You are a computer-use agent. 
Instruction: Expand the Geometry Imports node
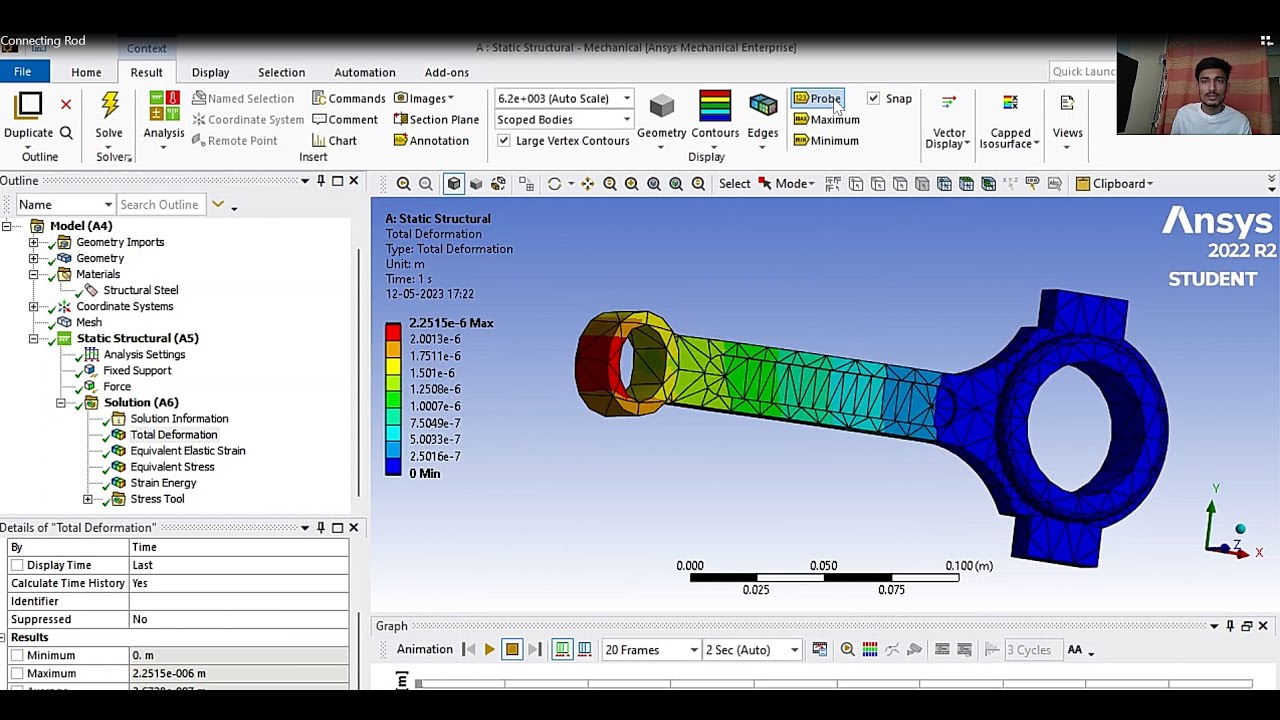click(x=33, y=242)
